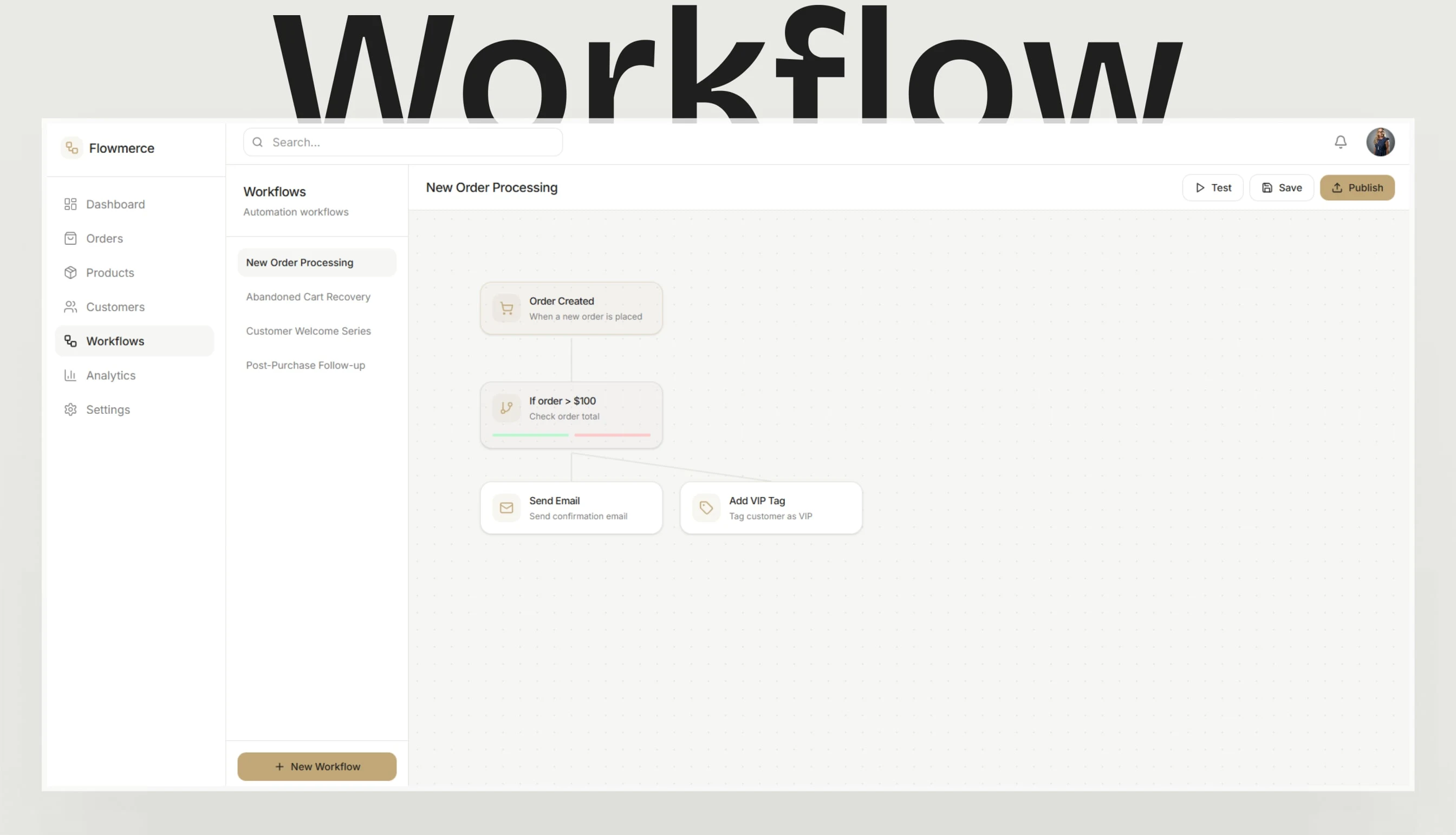Run the workflow with Test button

[x=1212, y=187]
